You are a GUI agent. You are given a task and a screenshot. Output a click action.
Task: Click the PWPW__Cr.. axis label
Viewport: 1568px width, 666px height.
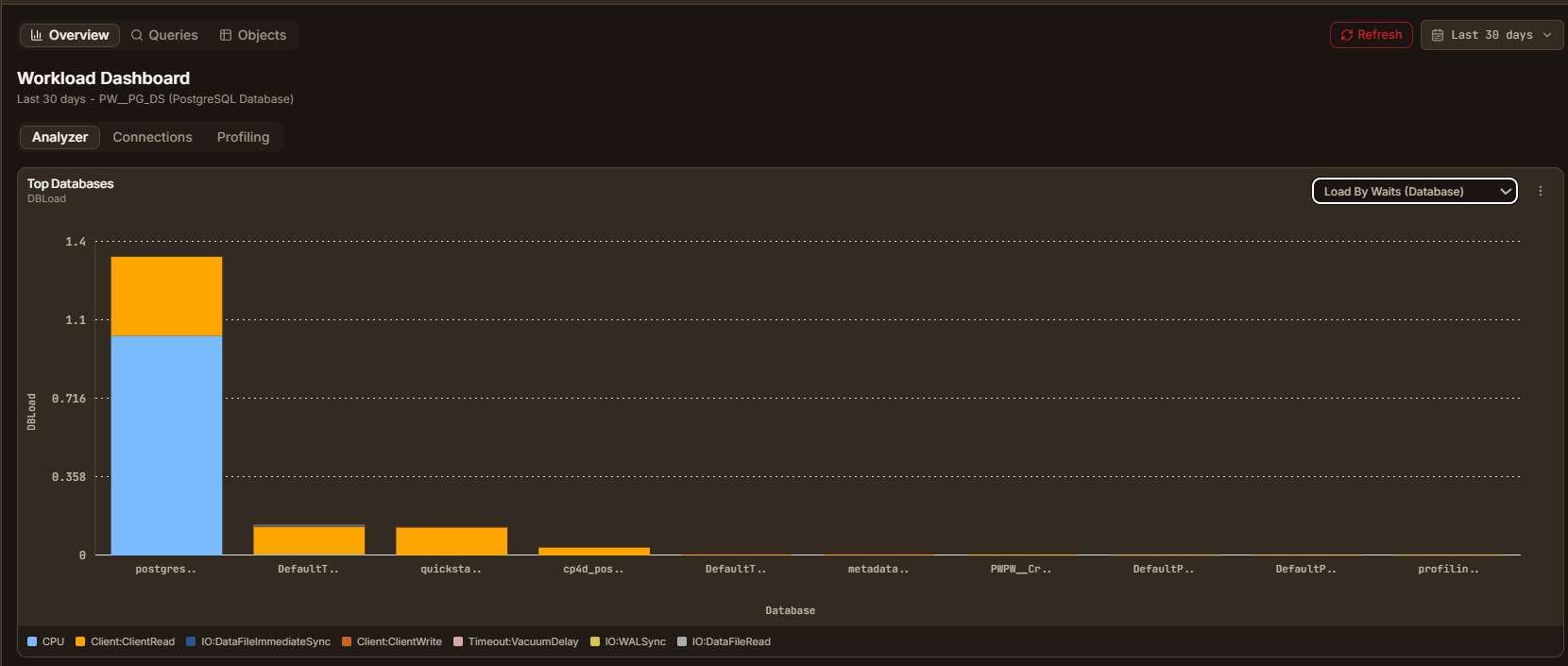[x=1021, y=569]
